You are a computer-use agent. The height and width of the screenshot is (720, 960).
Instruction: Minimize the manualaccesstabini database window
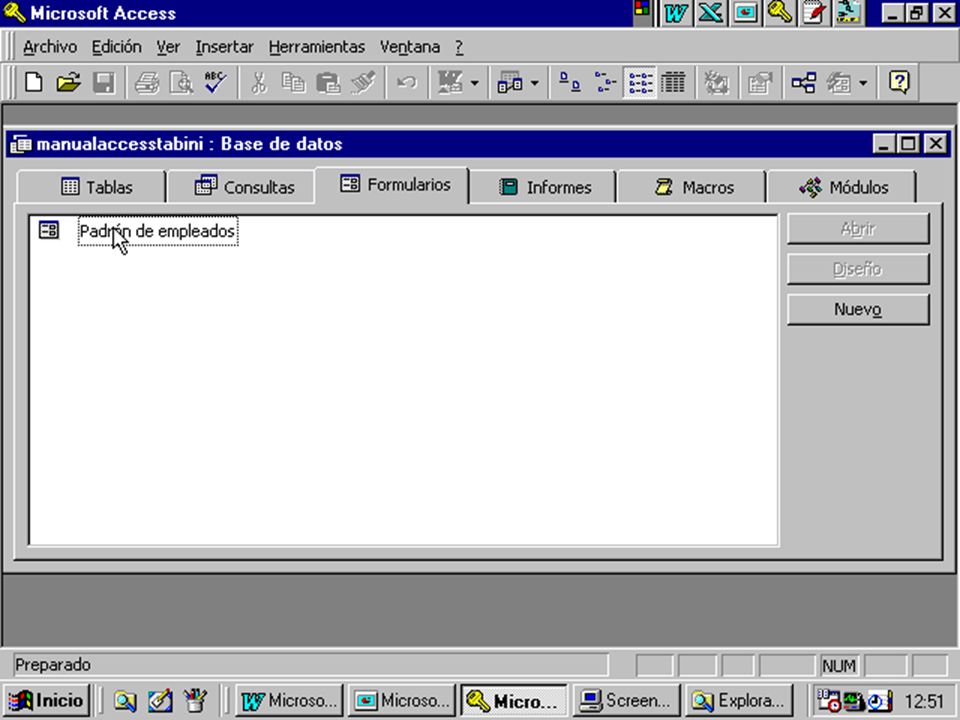(x=884, y=144)
